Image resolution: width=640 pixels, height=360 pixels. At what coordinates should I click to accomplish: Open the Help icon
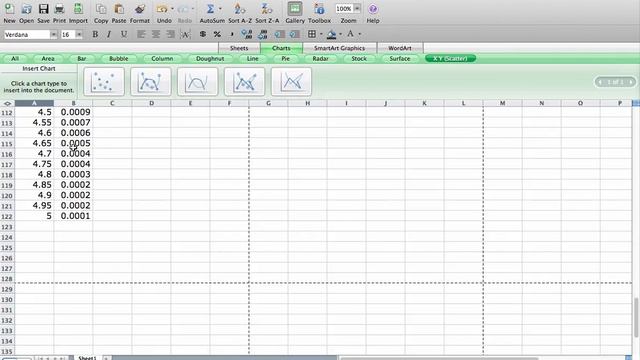tap(373, 9)
